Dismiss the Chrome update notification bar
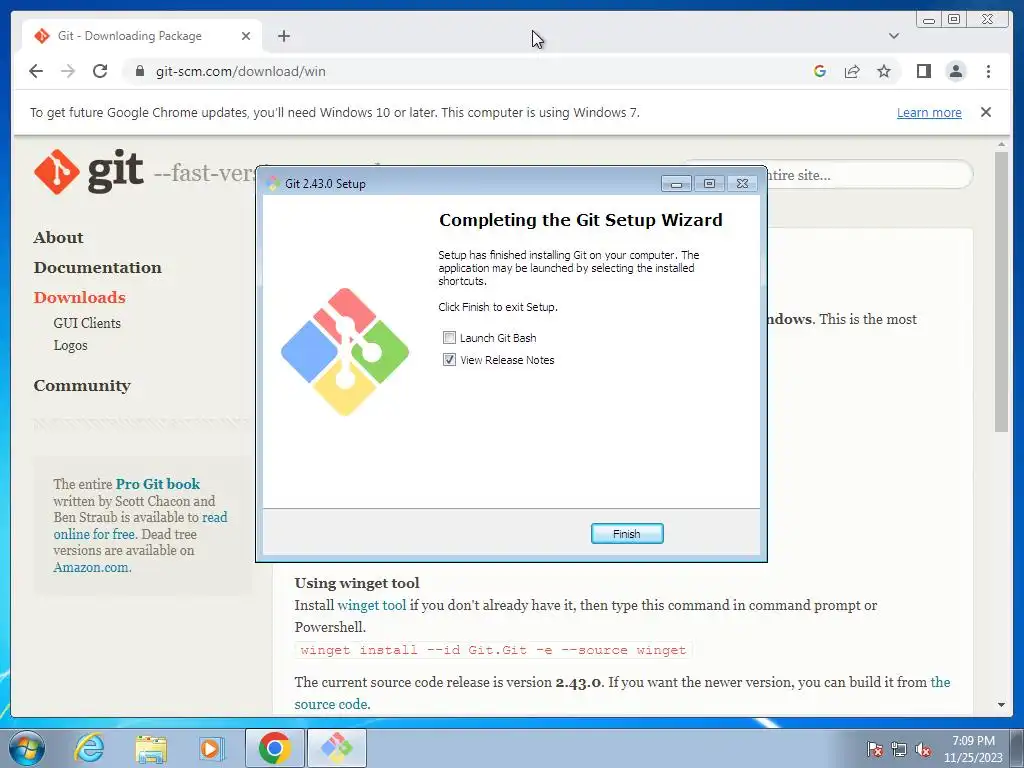Image resolution: width=1024 pixels, height=768 pixels. (x=986, y=112)
